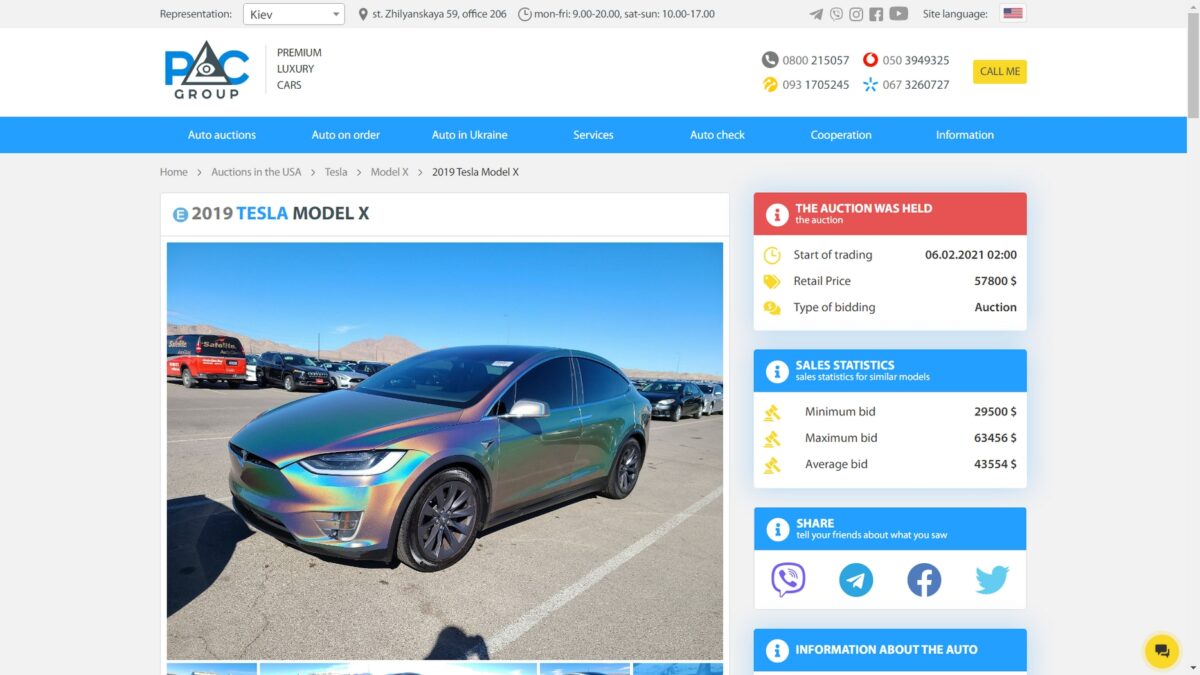Change site language via US flag
Screen dimensions: 1200x675
pyautogui.click(x=1013, y=14)
